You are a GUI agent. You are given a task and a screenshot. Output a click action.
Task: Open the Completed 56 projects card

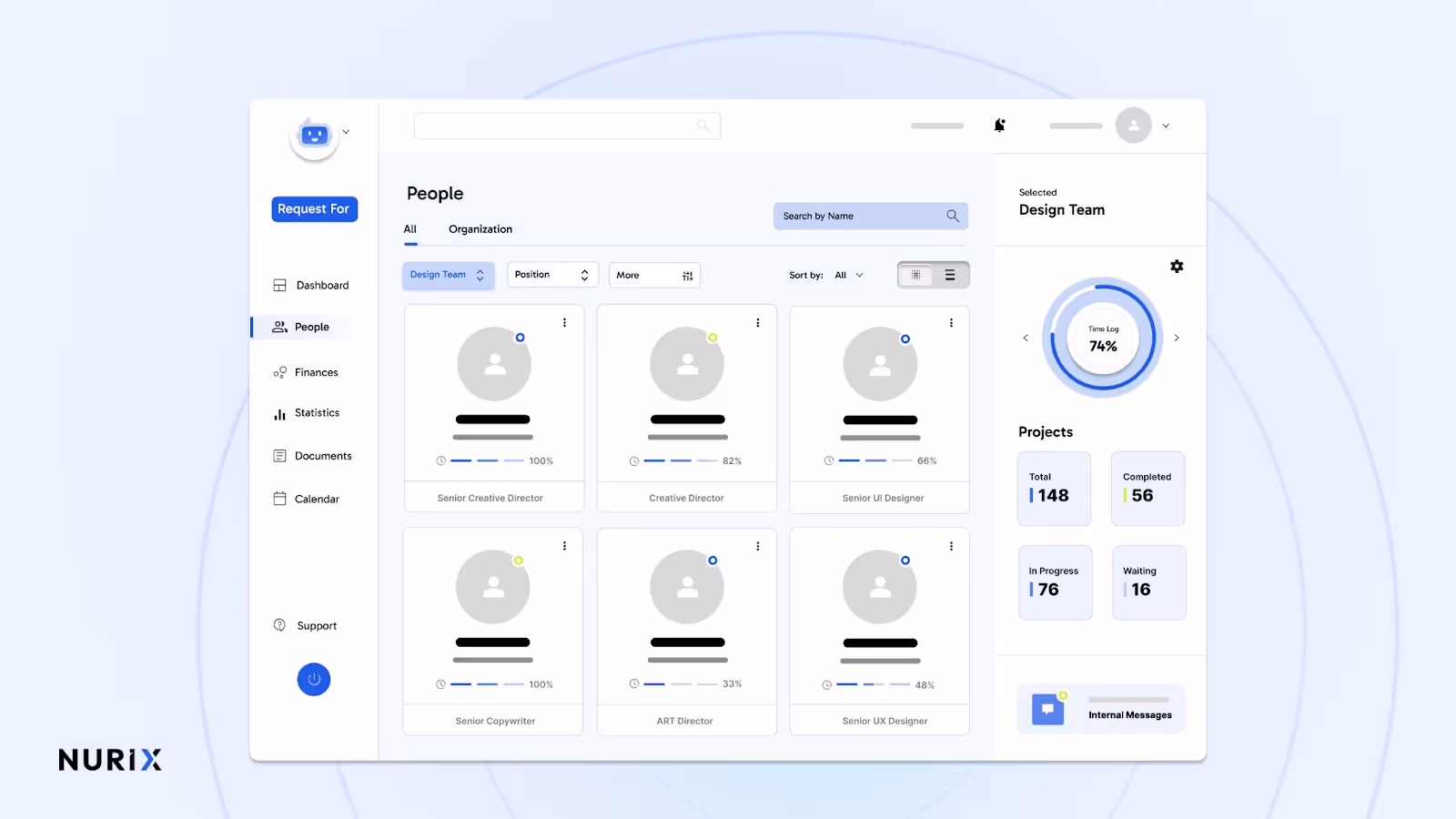(x=1148, y=489)
